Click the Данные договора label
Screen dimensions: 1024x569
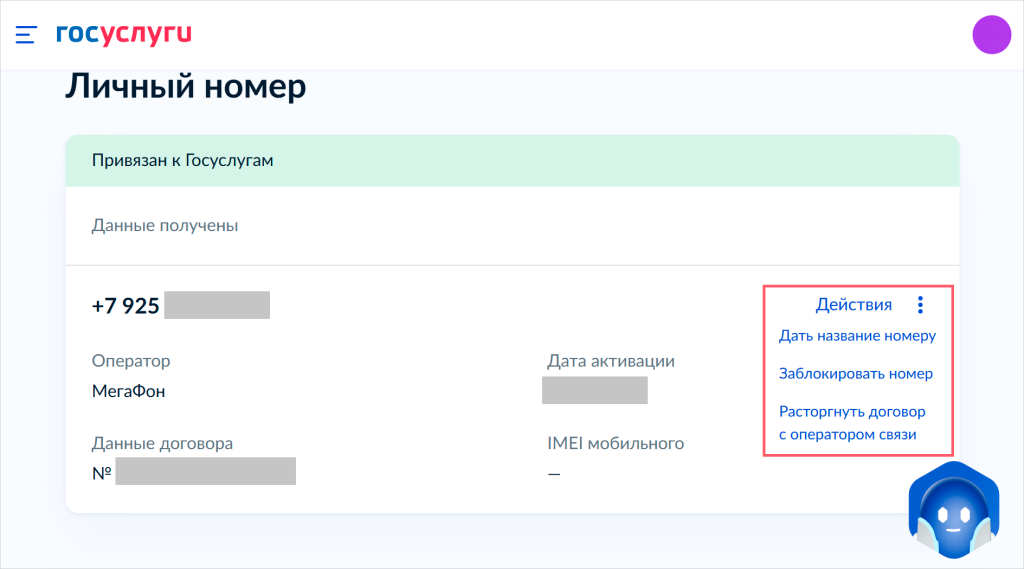pyautogui.click(x=162, y=443)
